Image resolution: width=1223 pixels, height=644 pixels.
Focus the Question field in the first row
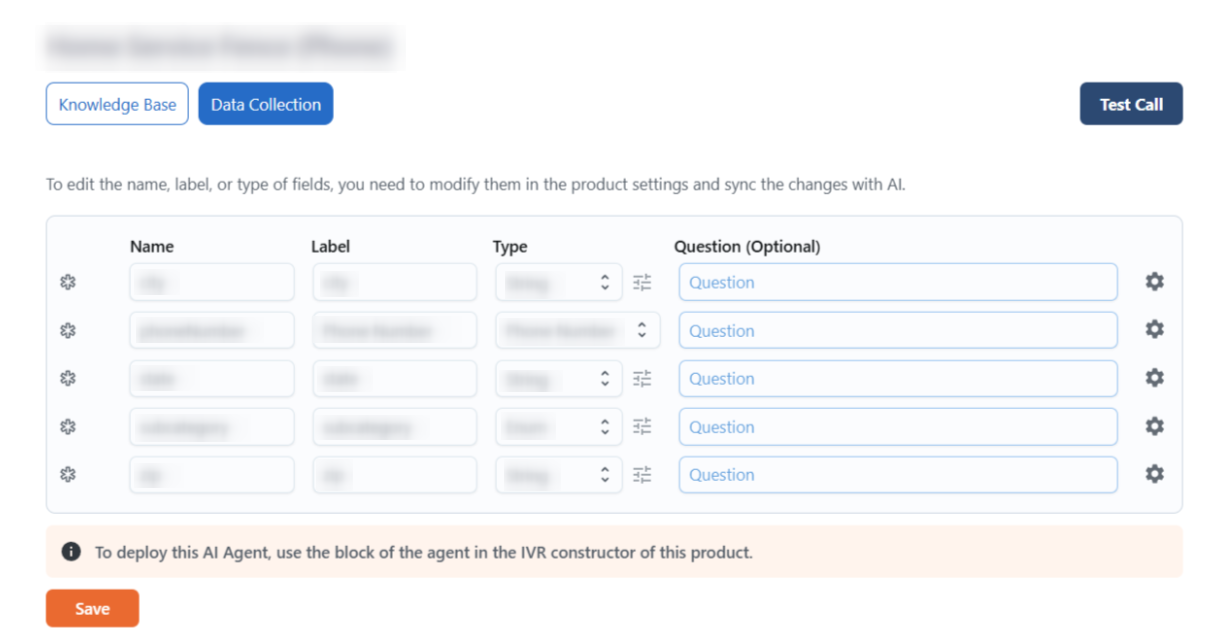[x=897, y=283]
